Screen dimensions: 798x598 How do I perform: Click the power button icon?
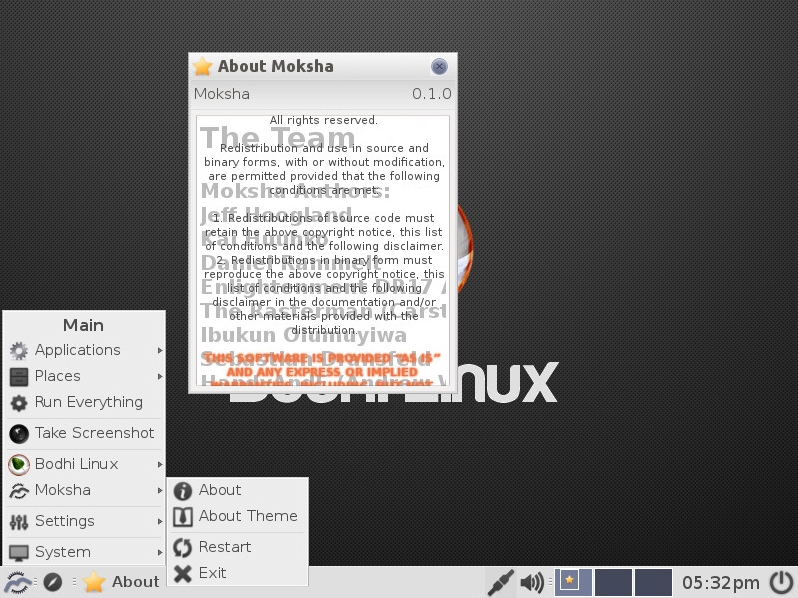pyautogui.click(x=781, y=582)
